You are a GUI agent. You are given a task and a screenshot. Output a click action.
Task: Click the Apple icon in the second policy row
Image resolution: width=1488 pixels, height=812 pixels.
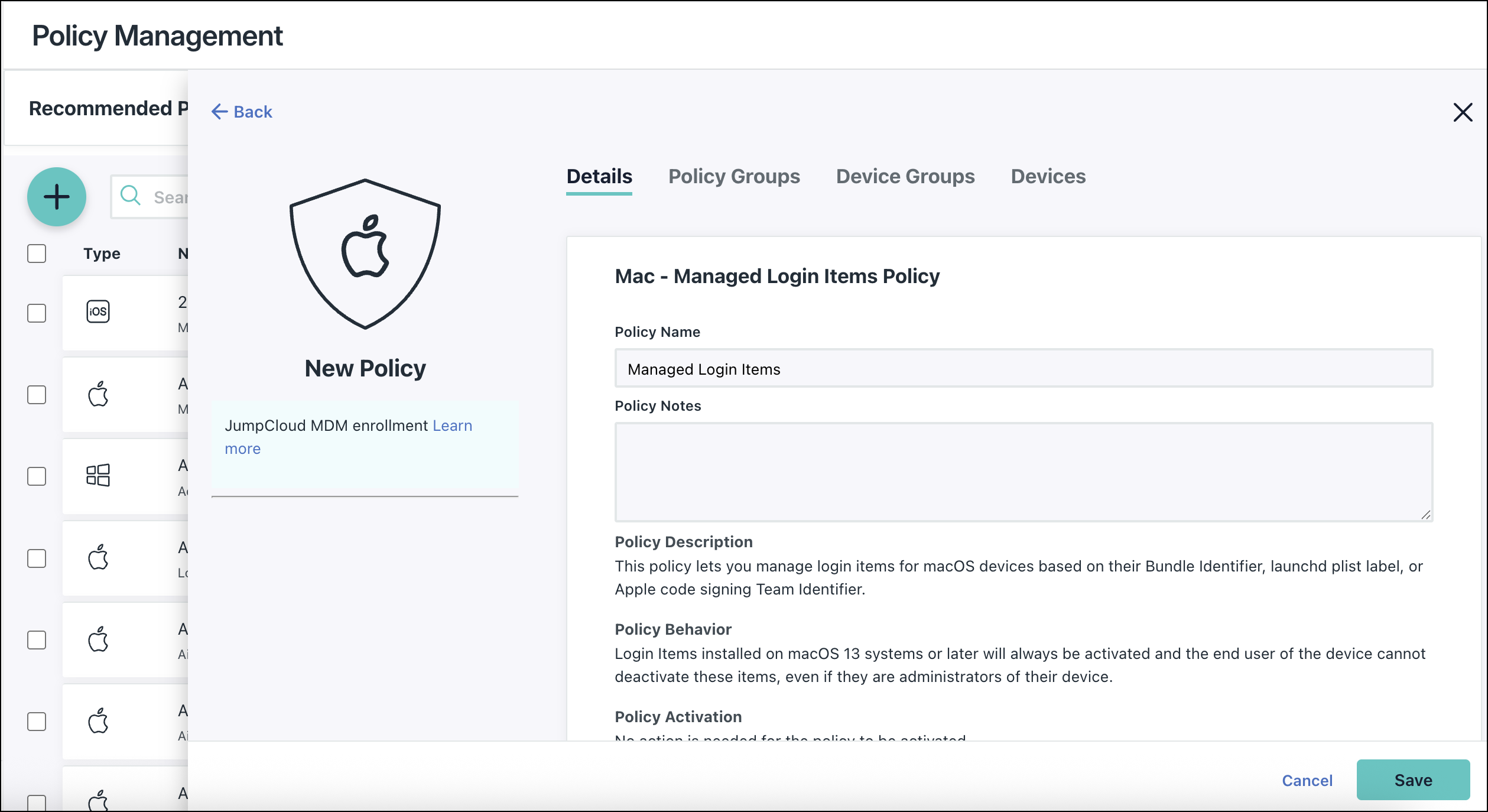[x=98, y=395]
